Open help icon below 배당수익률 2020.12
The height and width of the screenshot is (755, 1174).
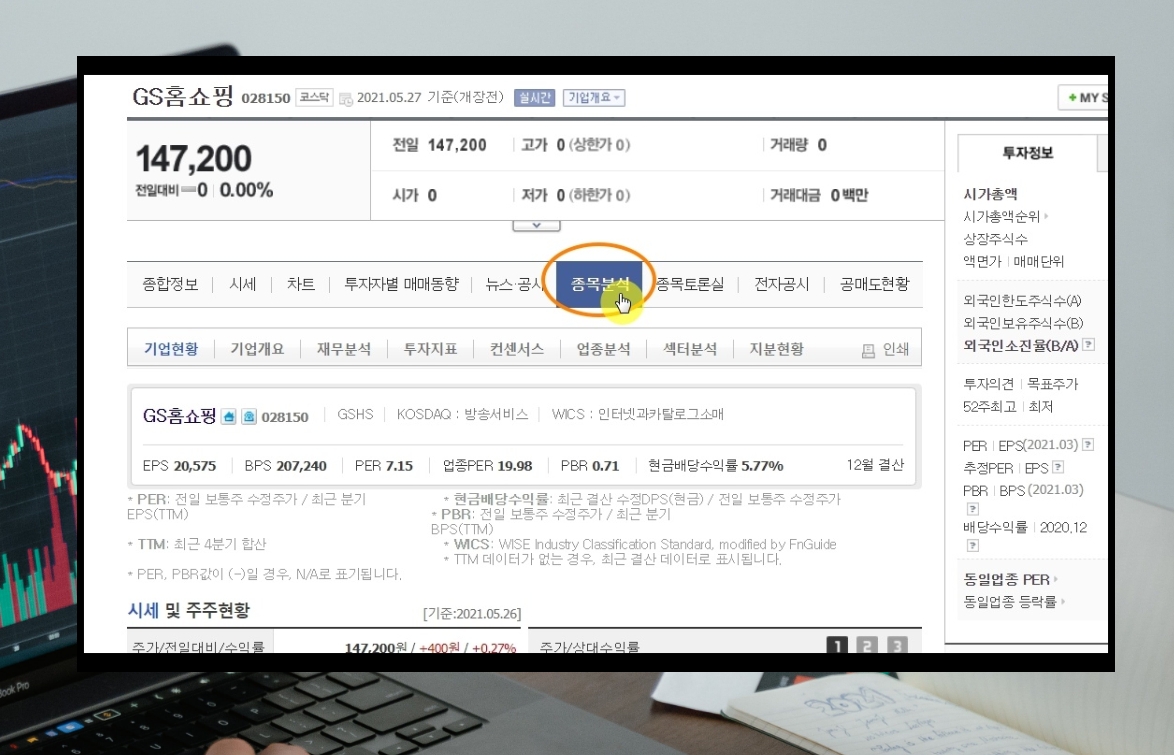tap(972, 545)
